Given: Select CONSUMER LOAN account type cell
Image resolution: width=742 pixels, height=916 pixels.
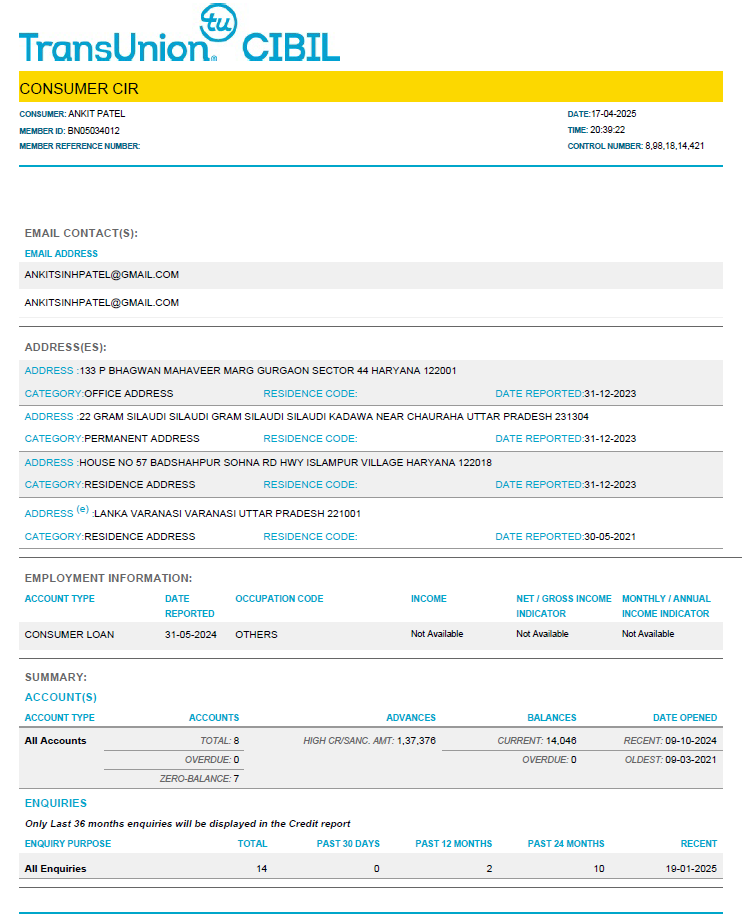Looking at the screenshot, I should [x=70, y=634].
